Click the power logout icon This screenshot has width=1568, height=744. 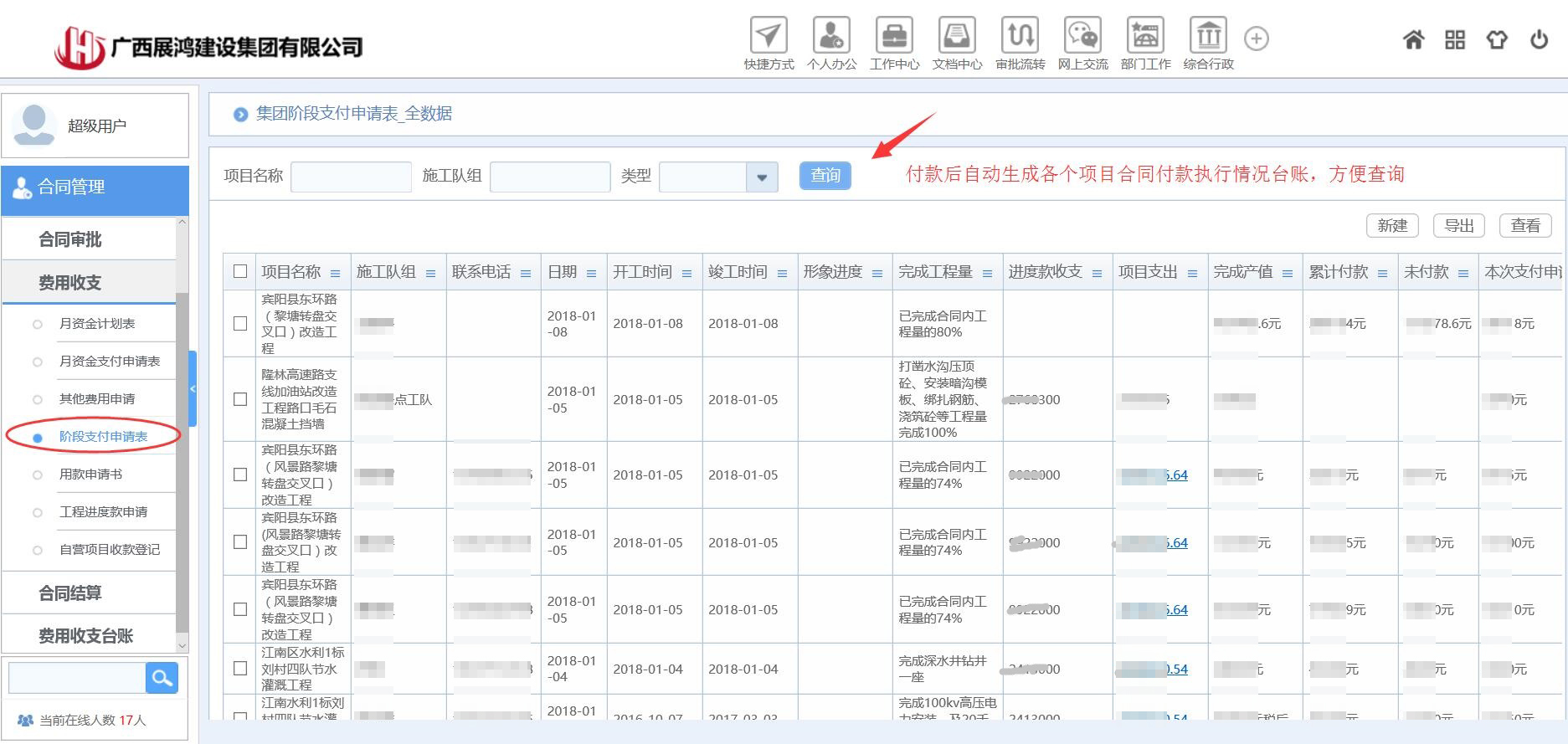click(x=1539, y=39)
